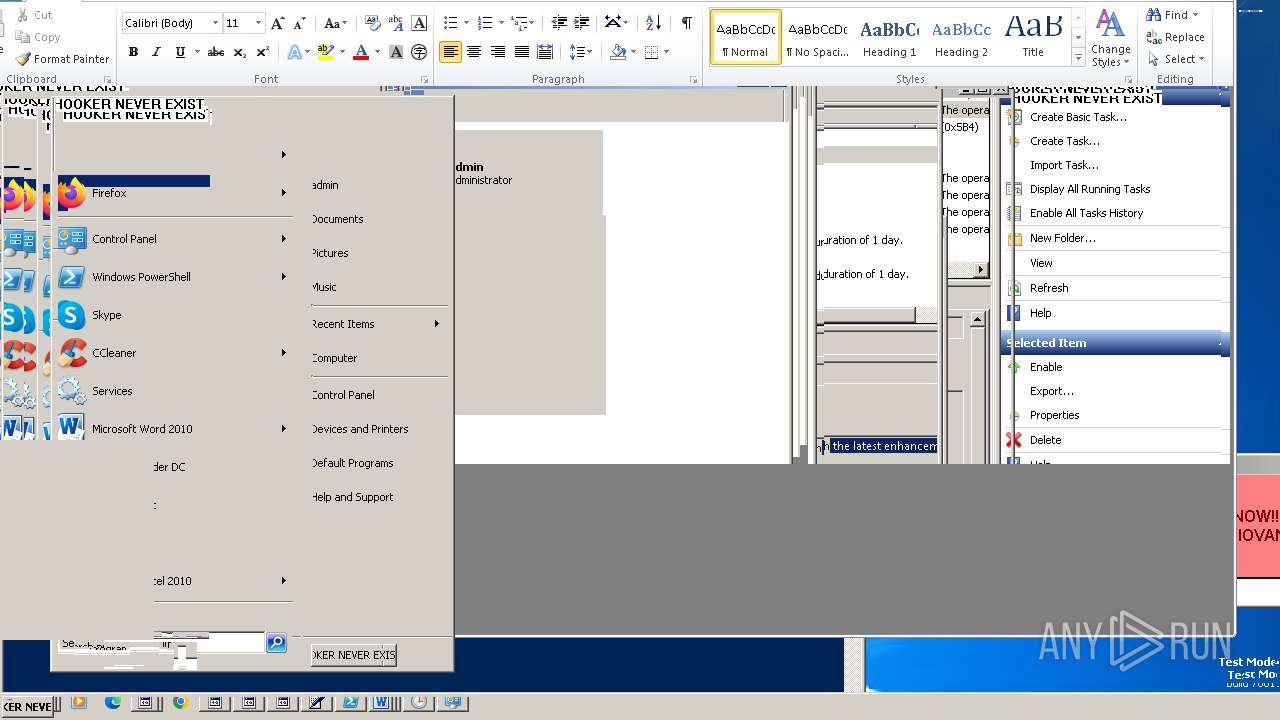1280x720 pixels.
Task: Click the Subscript x₂ icon
Action: (x=240, y=52)
